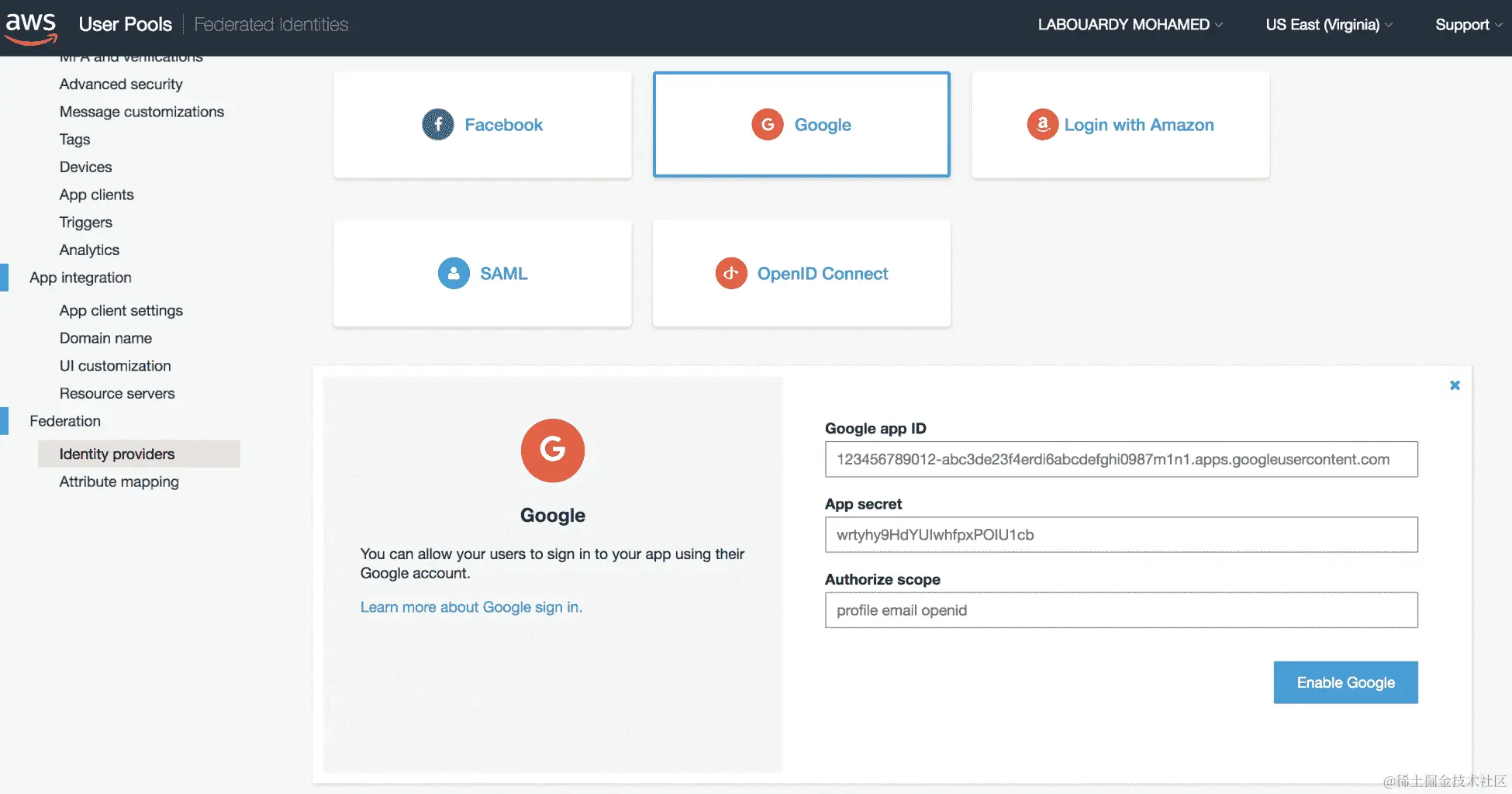Open Resource servers in sidebar
1512x794 pixels.
tap(117, 393)
